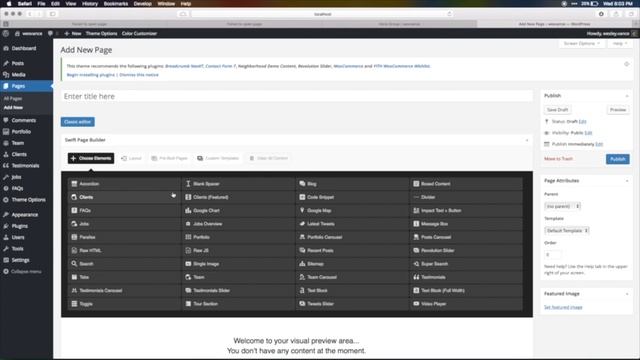640x360 pixels.
Task: Insert the Latest Tweets element
Action: 352,224
